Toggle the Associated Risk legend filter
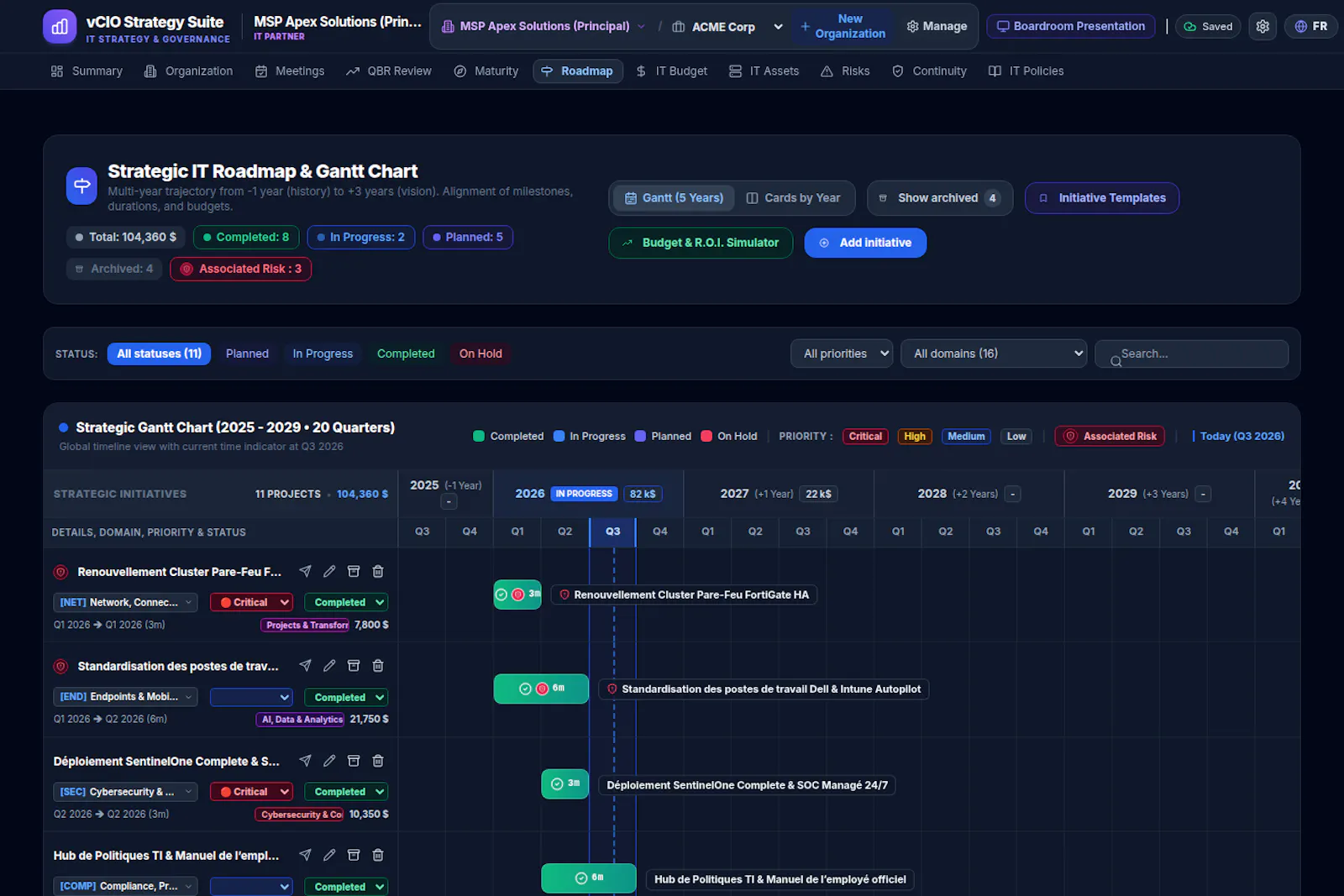This screenshot has height=896, width=1344. pos(1110,436)
